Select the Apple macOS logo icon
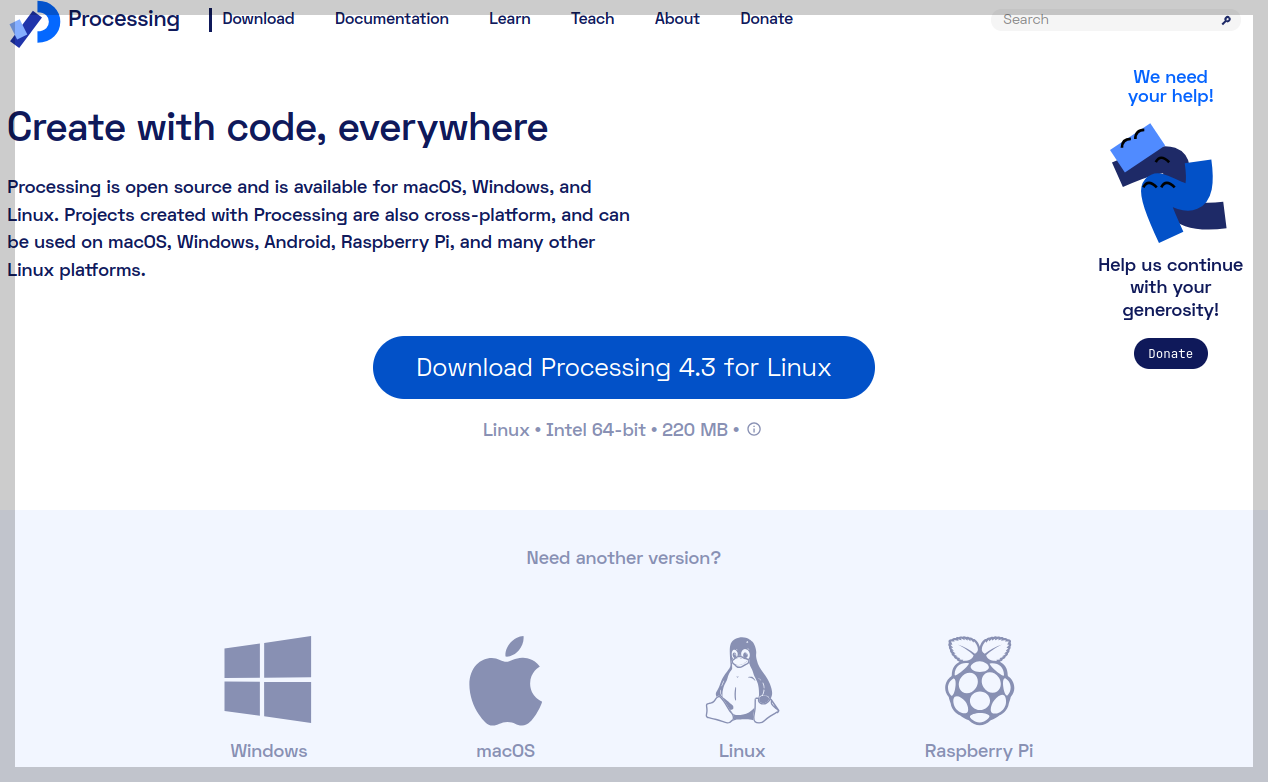 [506, 680]
